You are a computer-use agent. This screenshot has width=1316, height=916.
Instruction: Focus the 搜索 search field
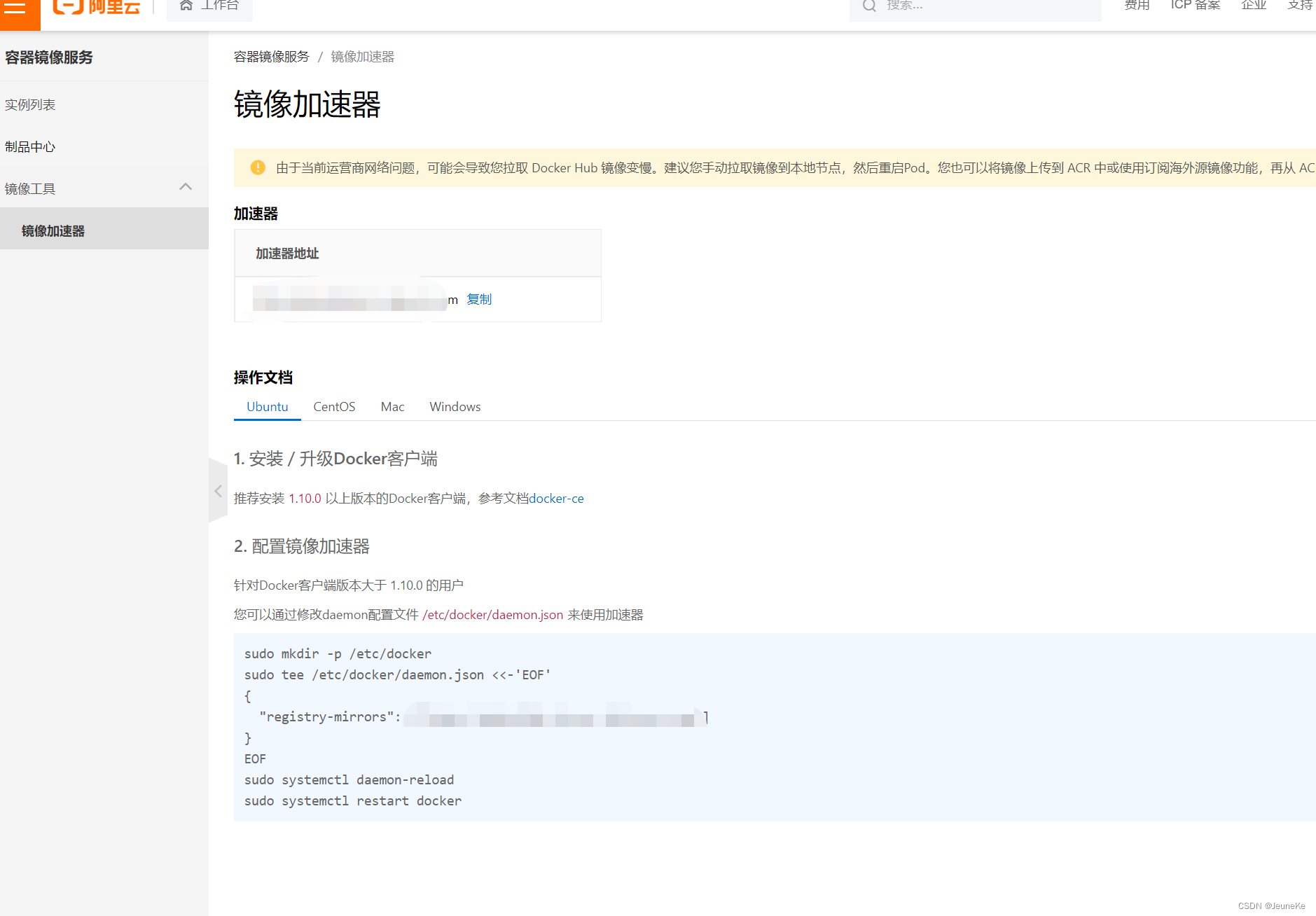(x=975, y=7)
